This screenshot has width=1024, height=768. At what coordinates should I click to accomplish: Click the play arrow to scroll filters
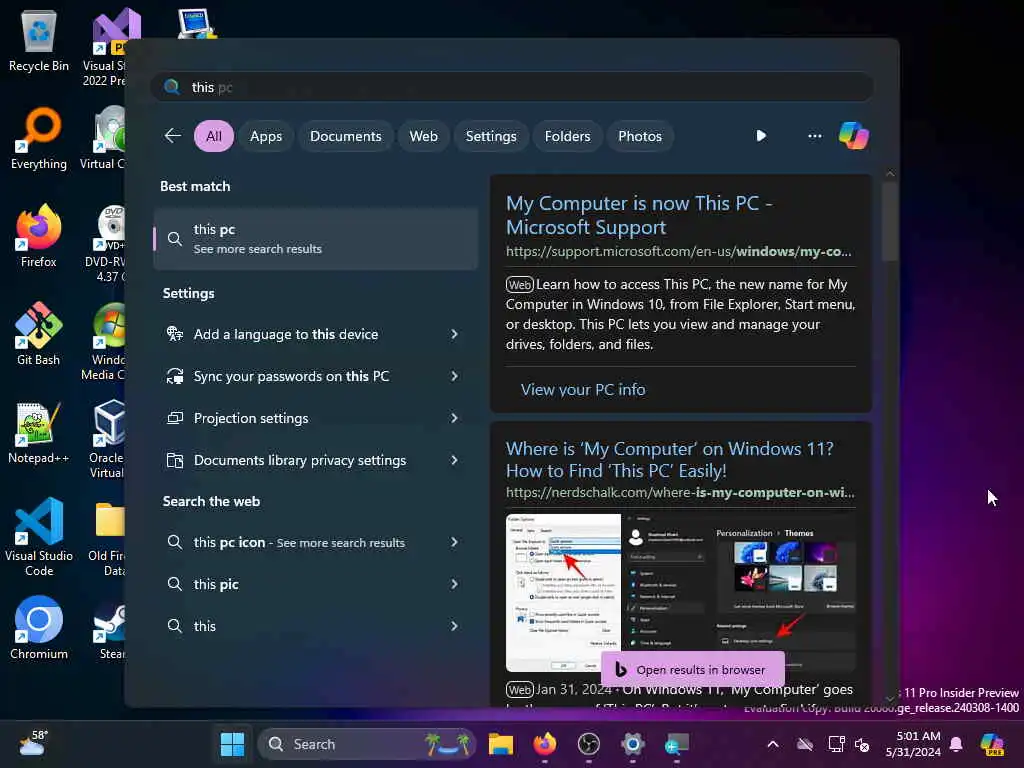761,136
